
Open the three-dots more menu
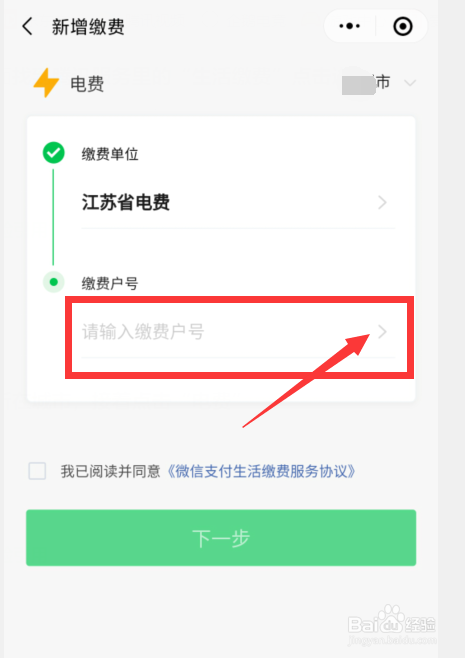(x=350, y=26)
